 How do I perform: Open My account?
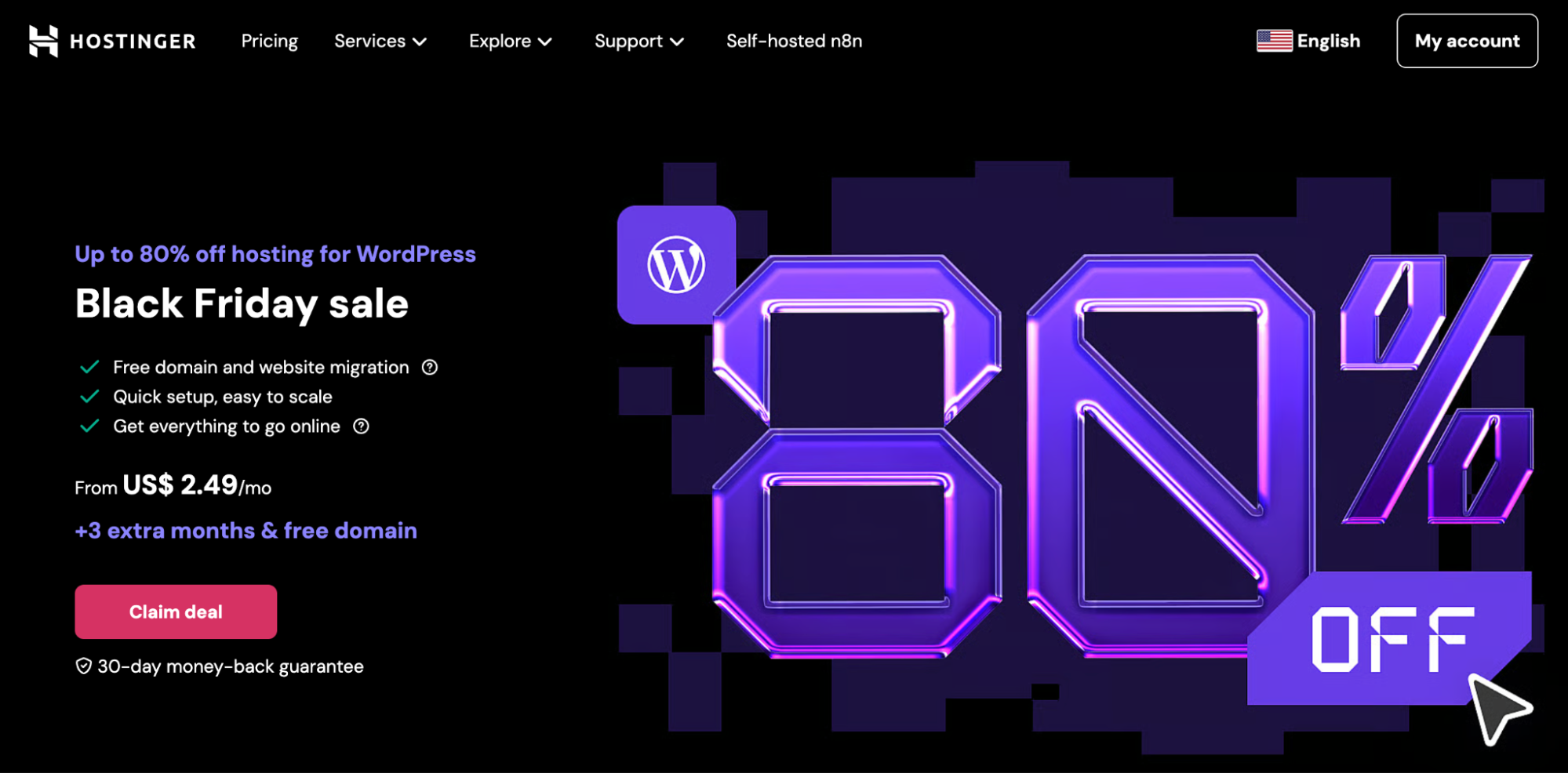coord(1466,41)
